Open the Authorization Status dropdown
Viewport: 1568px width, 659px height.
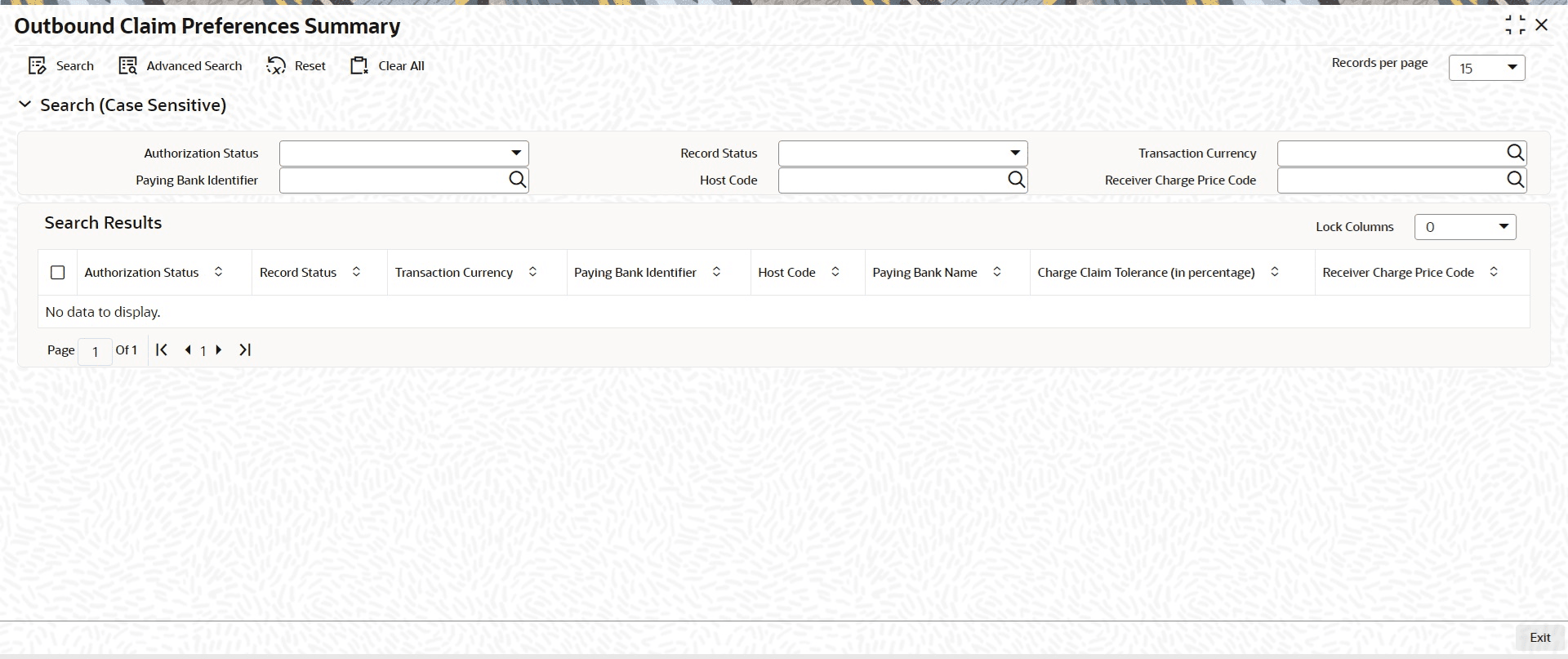point(403,154)
